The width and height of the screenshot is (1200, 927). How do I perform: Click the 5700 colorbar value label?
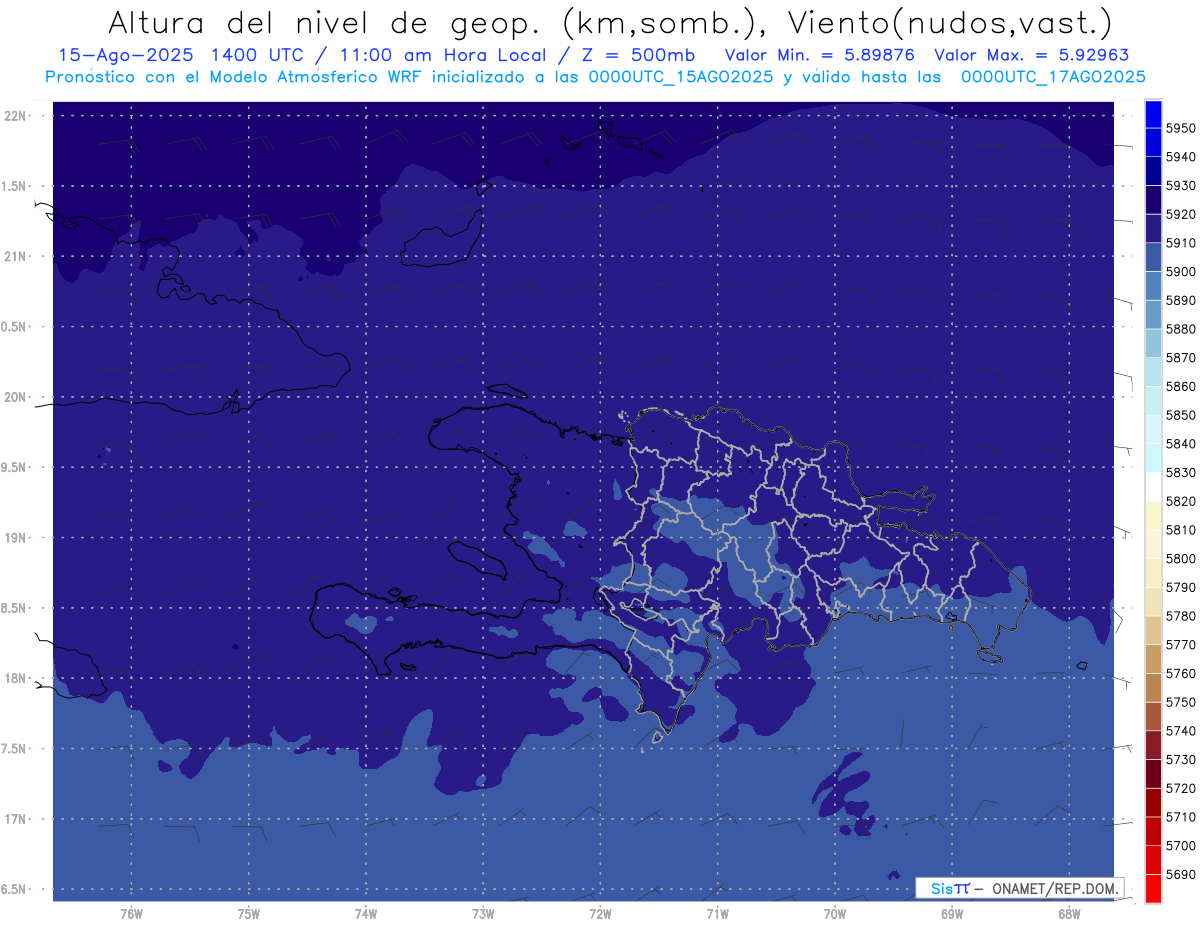pyautogui.click(x=1180, y=846)
